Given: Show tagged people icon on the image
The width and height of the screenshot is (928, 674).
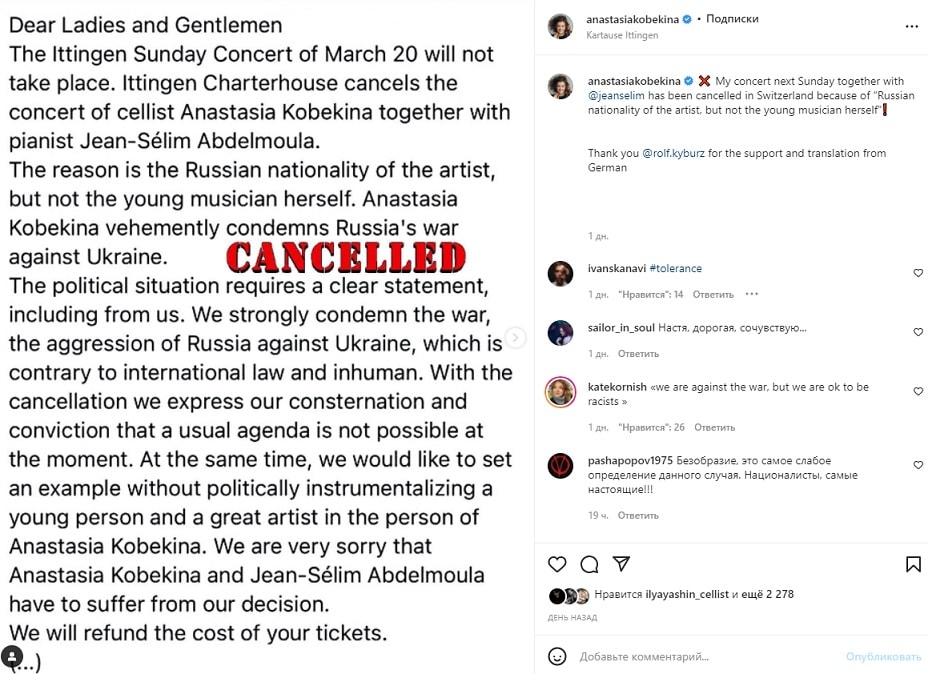Looking at the screenshot, I should [x=12, y=656].
